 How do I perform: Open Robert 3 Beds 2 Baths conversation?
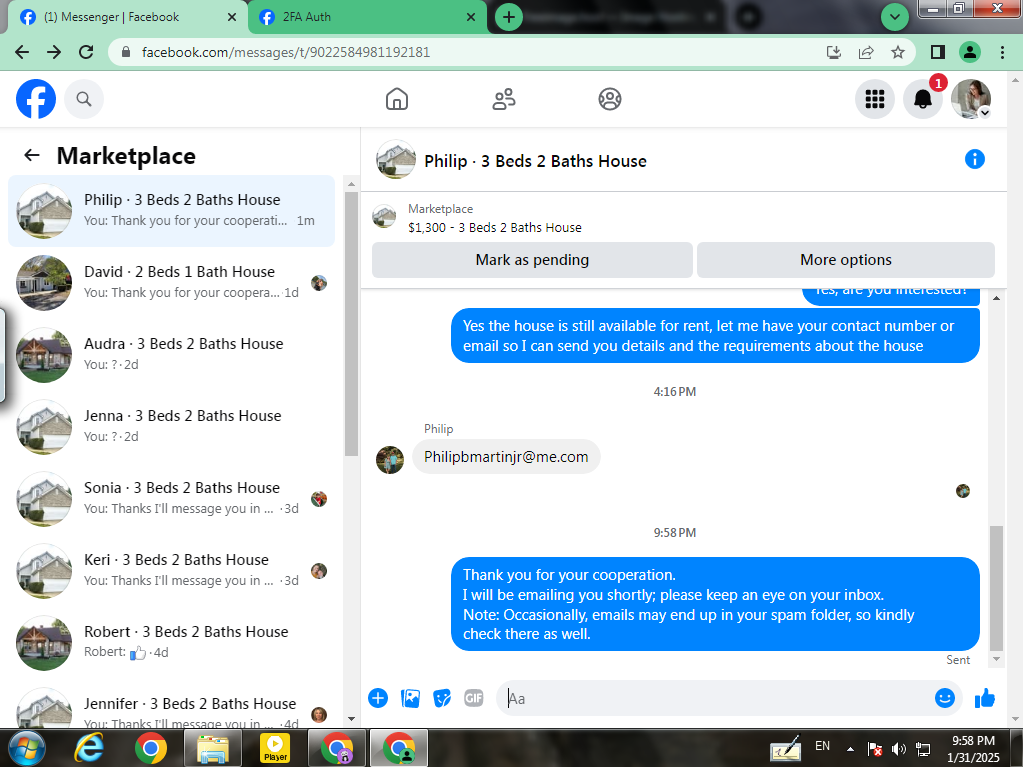pos(172,643)
